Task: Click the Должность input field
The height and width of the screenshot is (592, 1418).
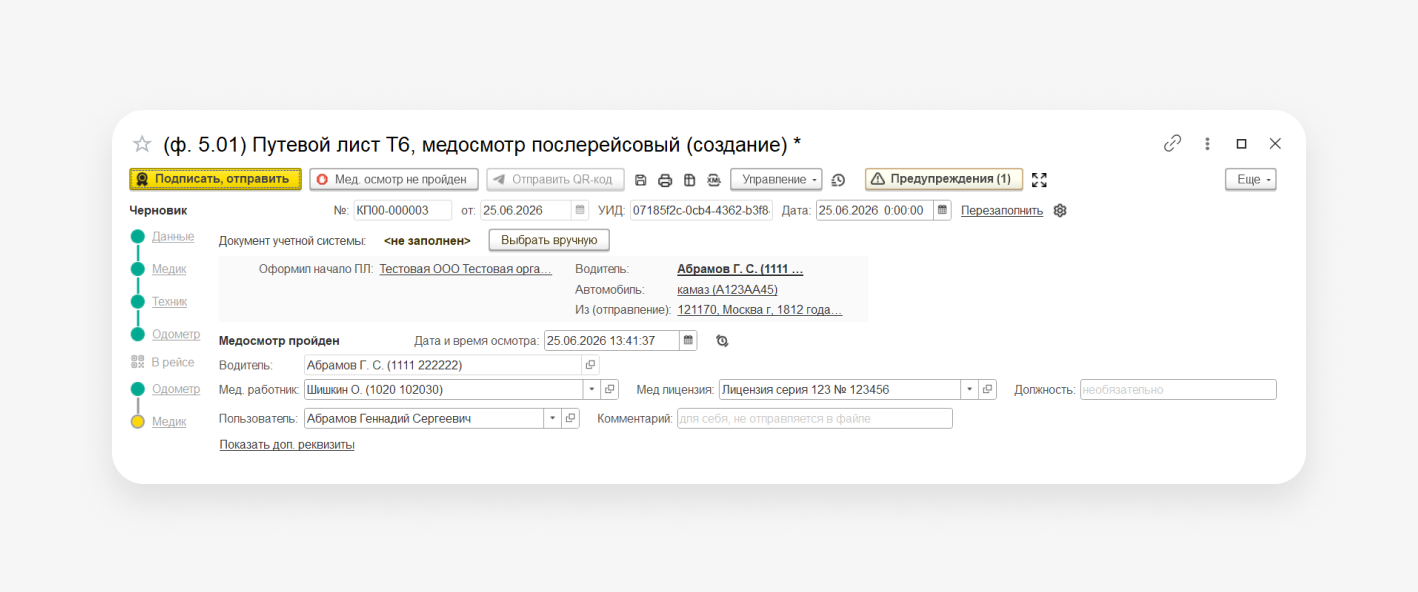Action: pyautogui.click(x=1178, y=390)
